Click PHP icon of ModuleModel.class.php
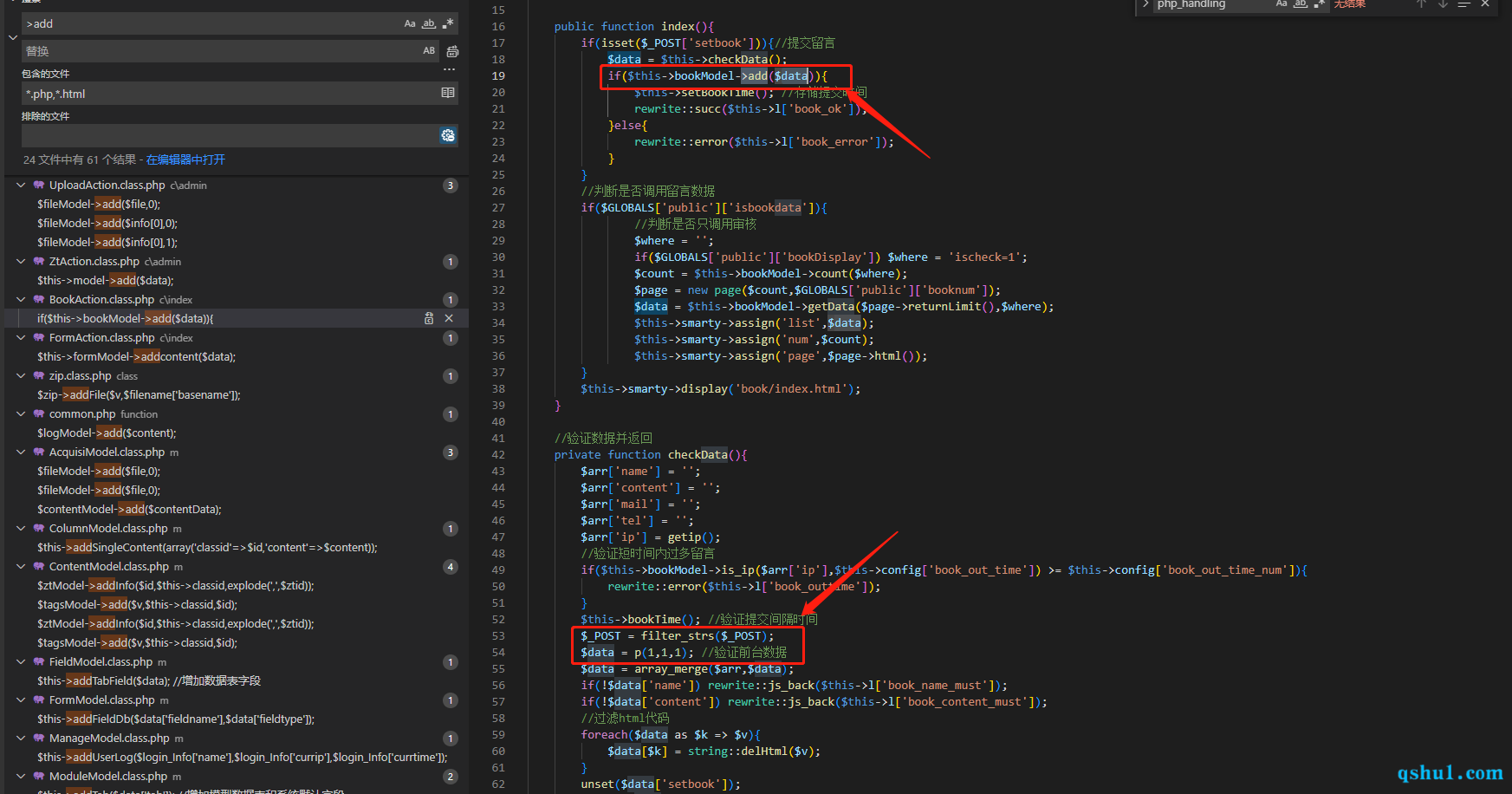1512x794 pixels. (x=39, y=777)
